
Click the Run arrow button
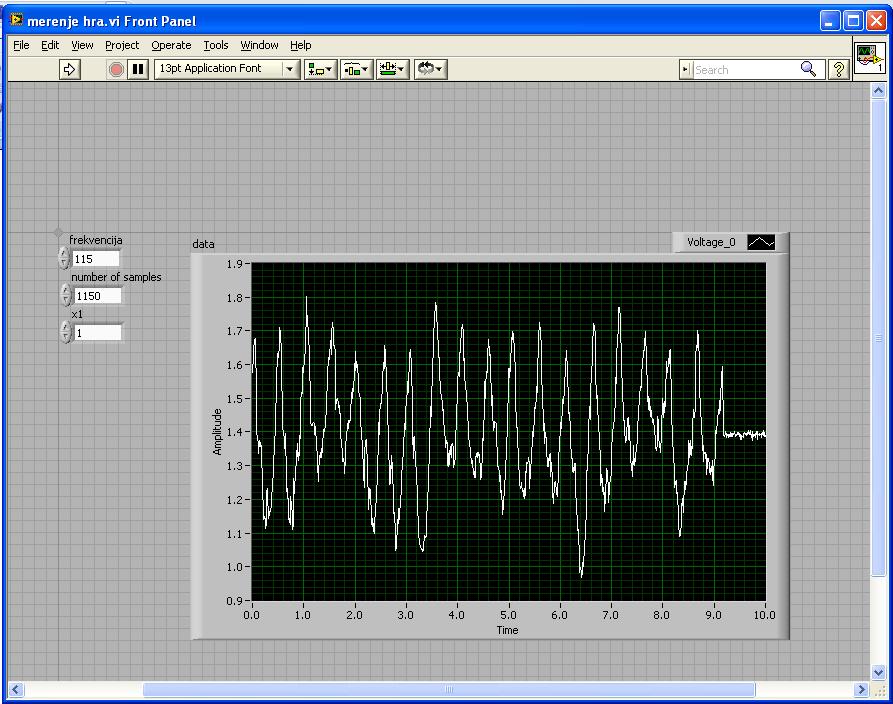point(69,69)
